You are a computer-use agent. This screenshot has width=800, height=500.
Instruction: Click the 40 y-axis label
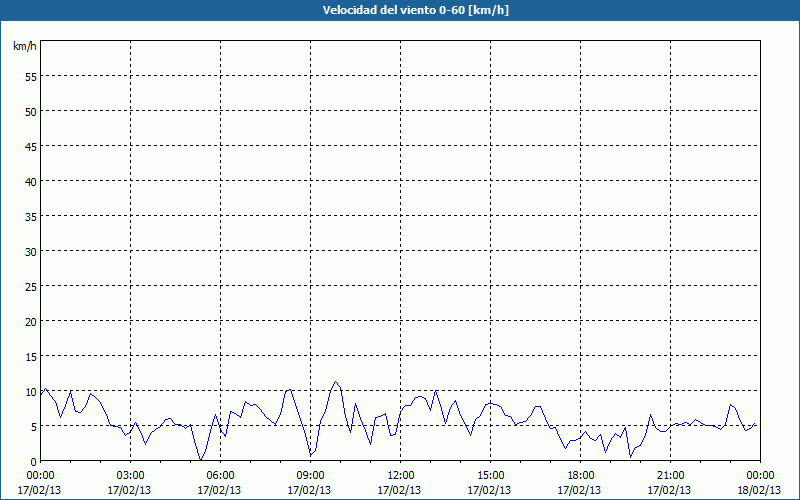pyautogui.click(x=31, y=182)
